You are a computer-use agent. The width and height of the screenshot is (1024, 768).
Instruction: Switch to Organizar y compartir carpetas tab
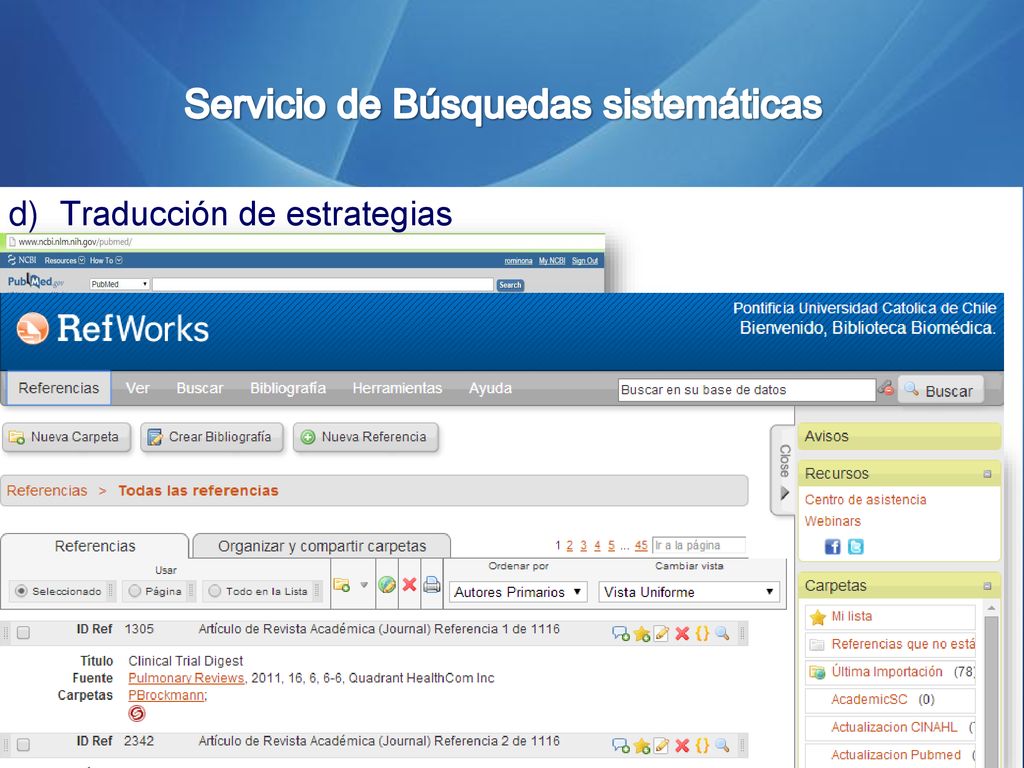coord(322,546)
